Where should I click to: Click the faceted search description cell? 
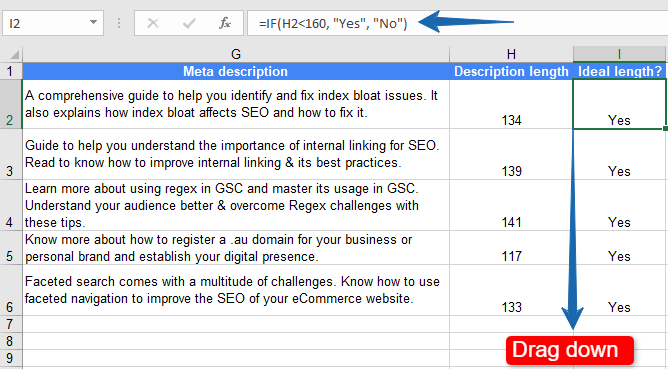tap(236, 290)
